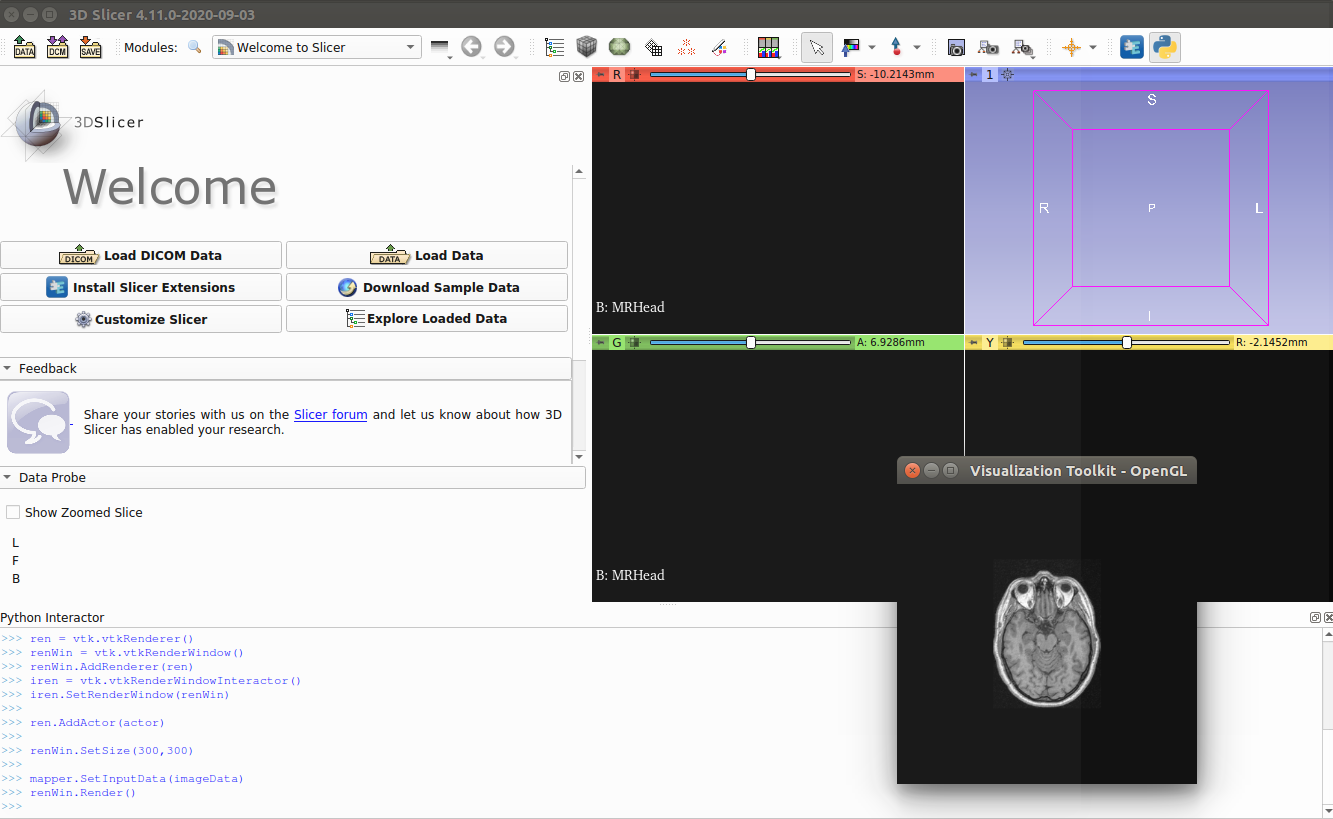Click the scene view capture icon
This screenshot has height=819, width=1333.
coord(989,47)
